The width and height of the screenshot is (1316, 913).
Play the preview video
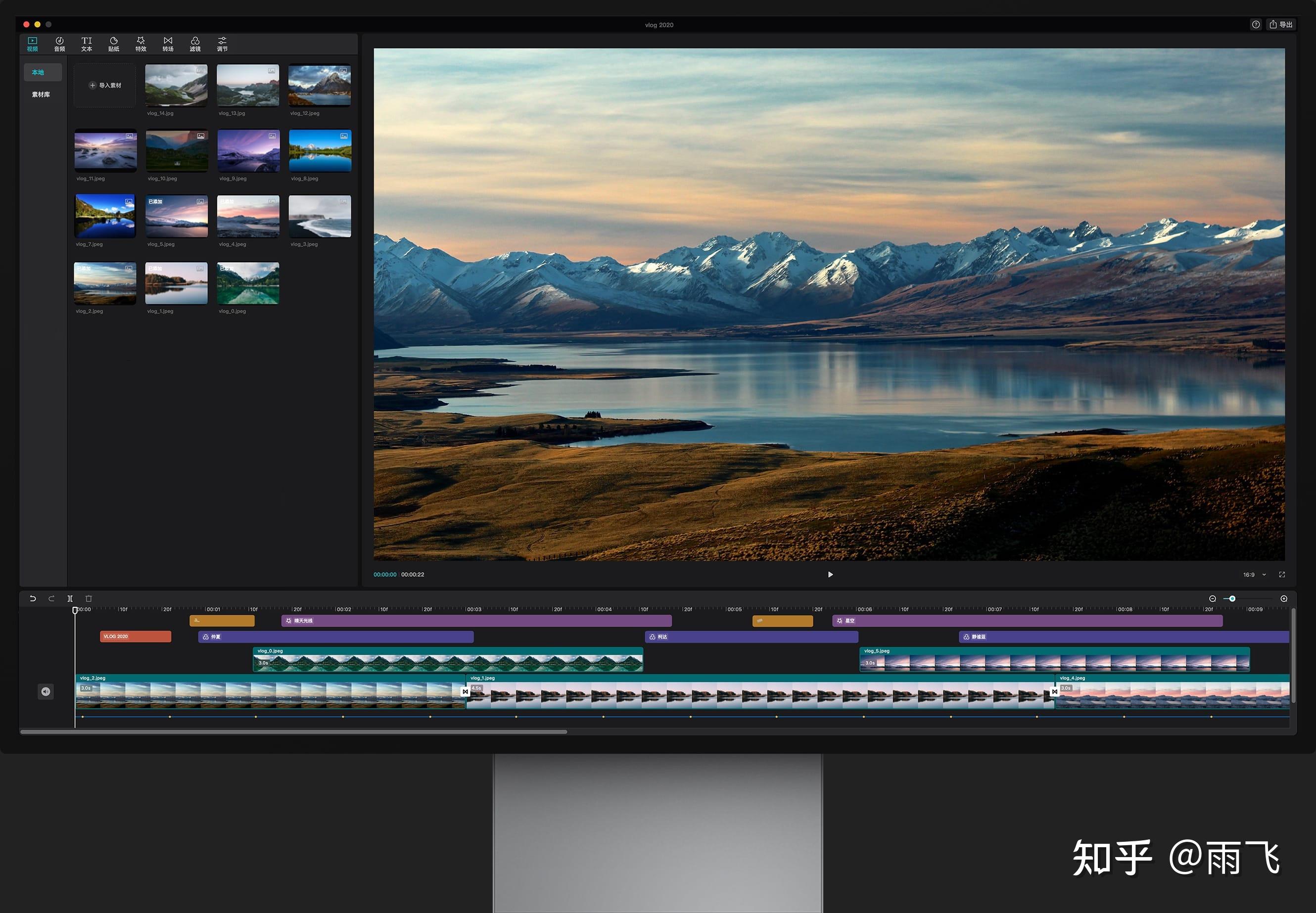830,574
